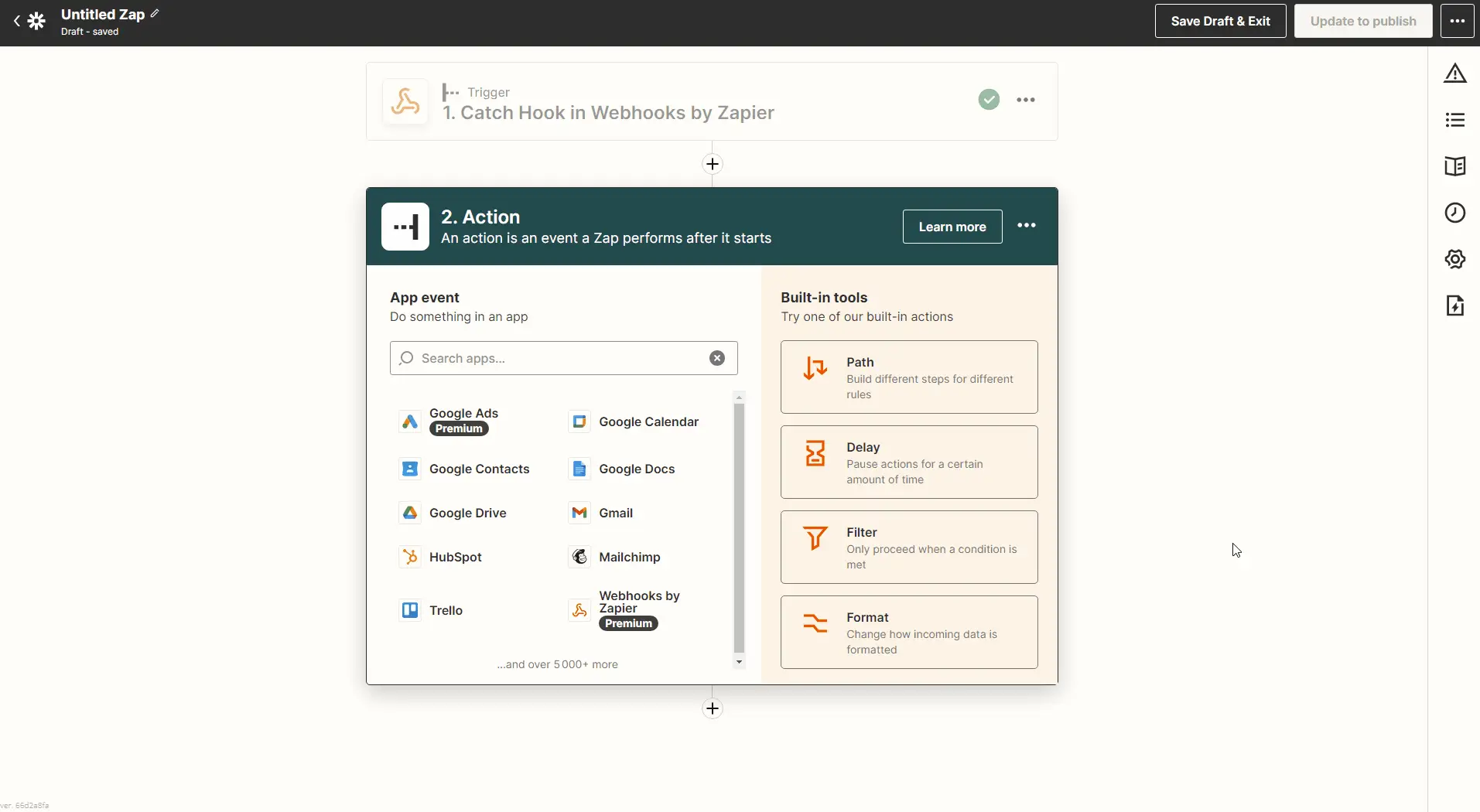Choose Google Ads app
This screenshot has width=1480, height=812.
(x=449, y=421)
